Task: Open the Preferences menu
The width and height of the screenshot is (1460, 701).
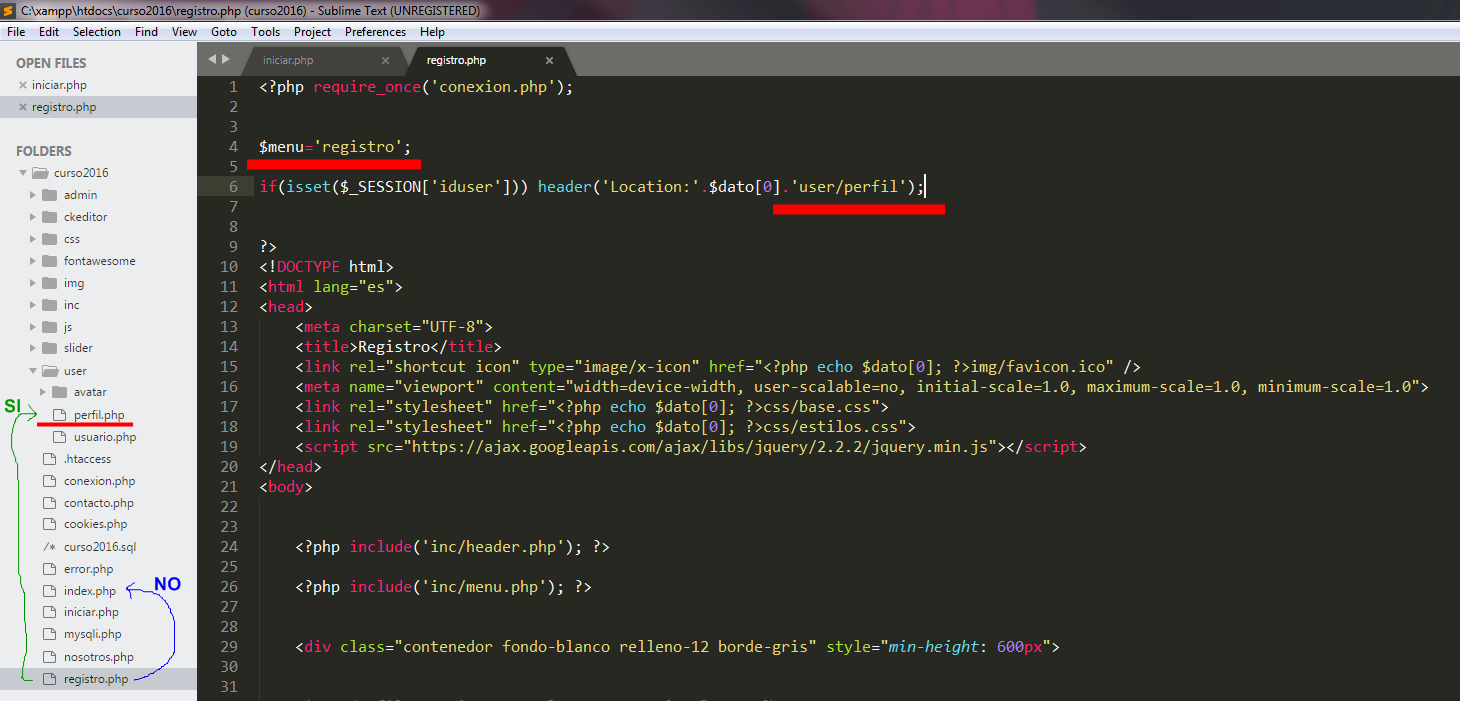Action: point(375,32)
